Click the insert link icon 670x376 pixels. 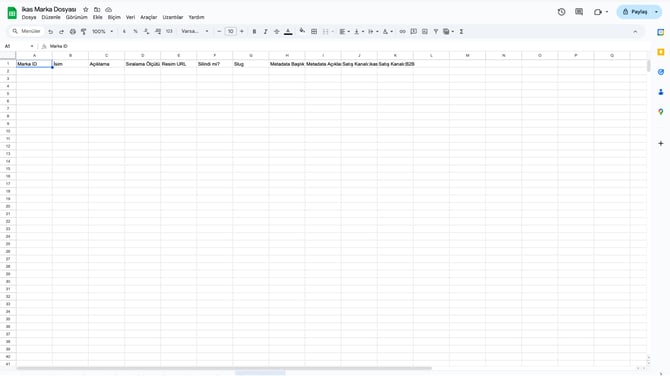(x=403, y=32)
